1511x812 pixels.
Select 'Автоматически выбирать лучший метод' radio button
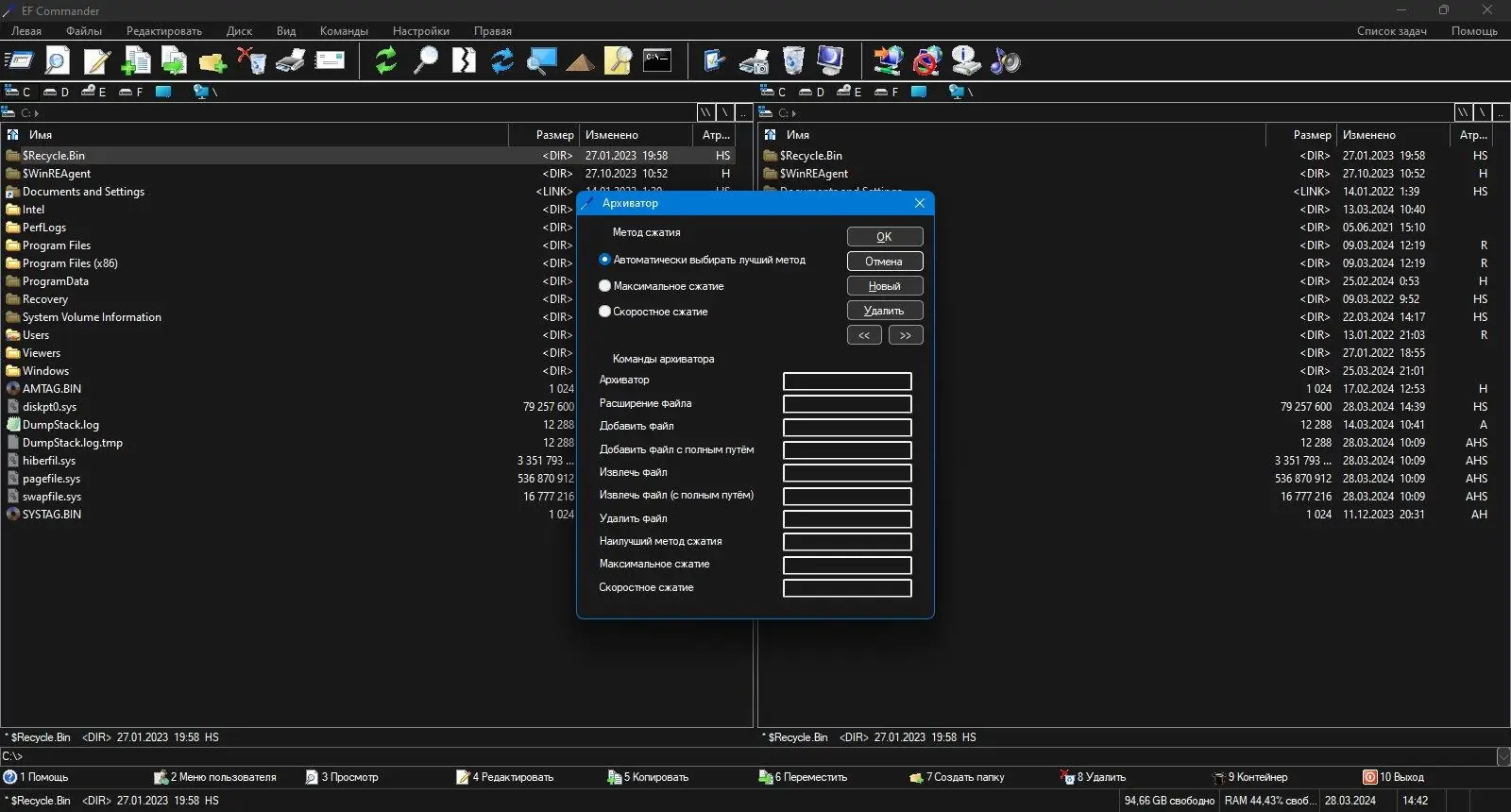(605, 260)
